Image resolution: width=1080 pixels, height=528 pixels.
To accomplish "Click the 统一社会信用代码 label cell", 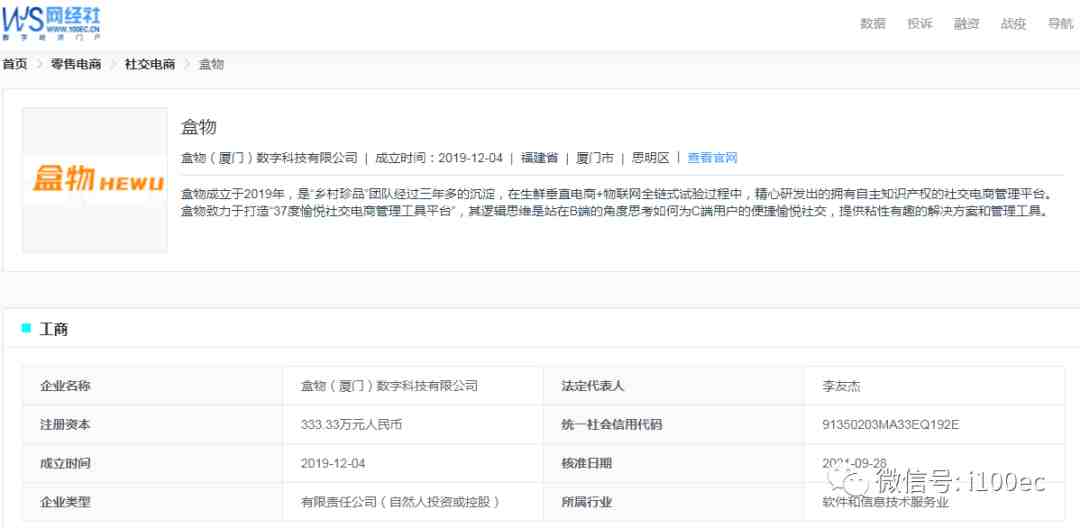I will [x=674, y=425].
